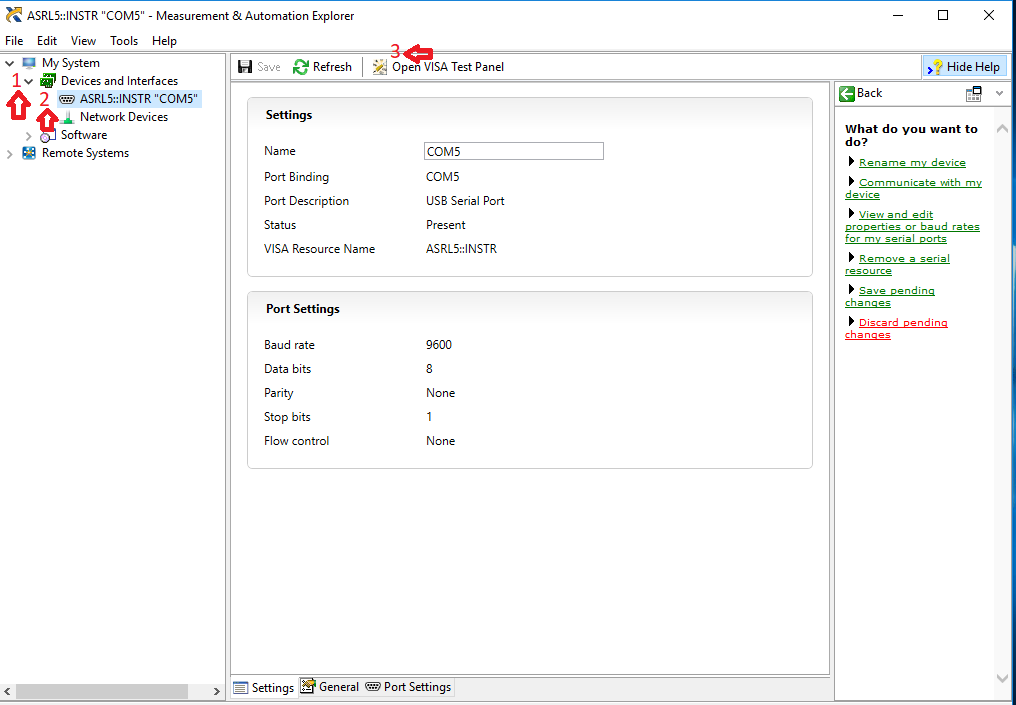Click the tree scrollbar left arrow

pos(6,691)
